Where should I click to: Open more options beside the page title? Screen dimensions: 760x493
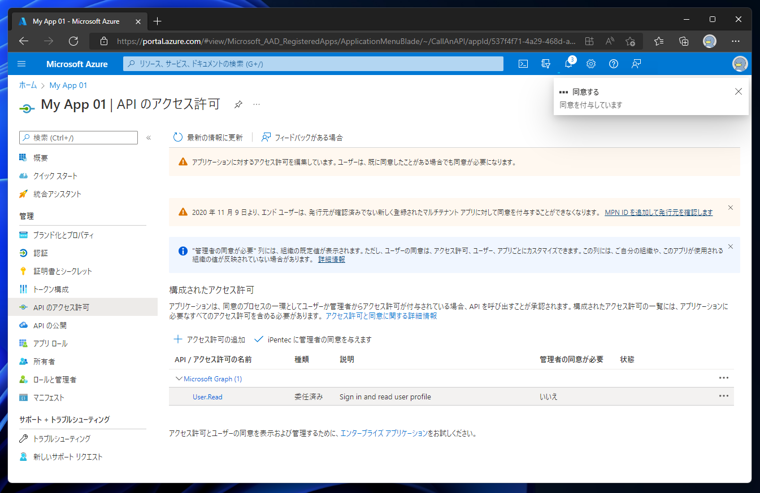click(x=256, y=104)
